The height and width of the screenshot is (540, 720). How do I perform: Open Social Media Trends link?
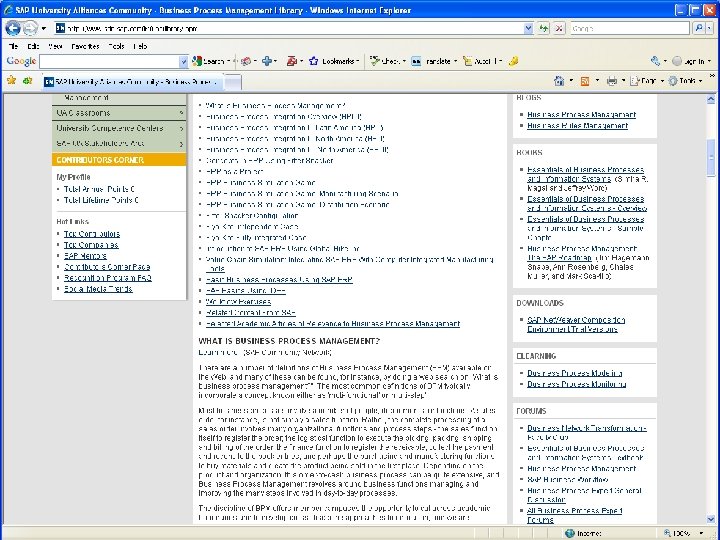tap(98, 289)
